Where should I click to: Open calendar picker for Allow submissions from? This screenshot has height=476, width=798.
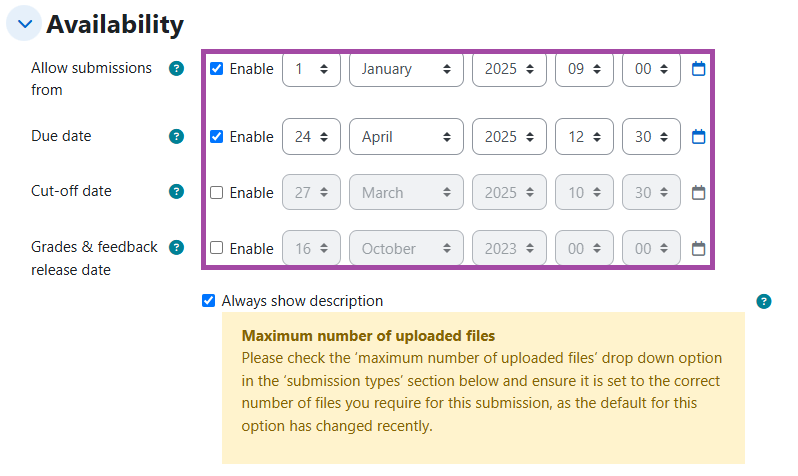tap(698, 68)
